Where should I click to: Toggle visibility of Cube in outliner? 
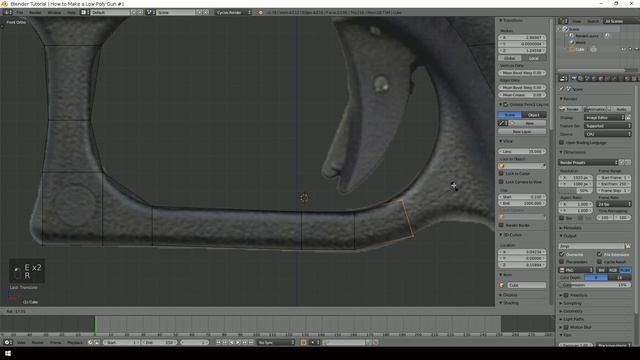tap(623, 49)
